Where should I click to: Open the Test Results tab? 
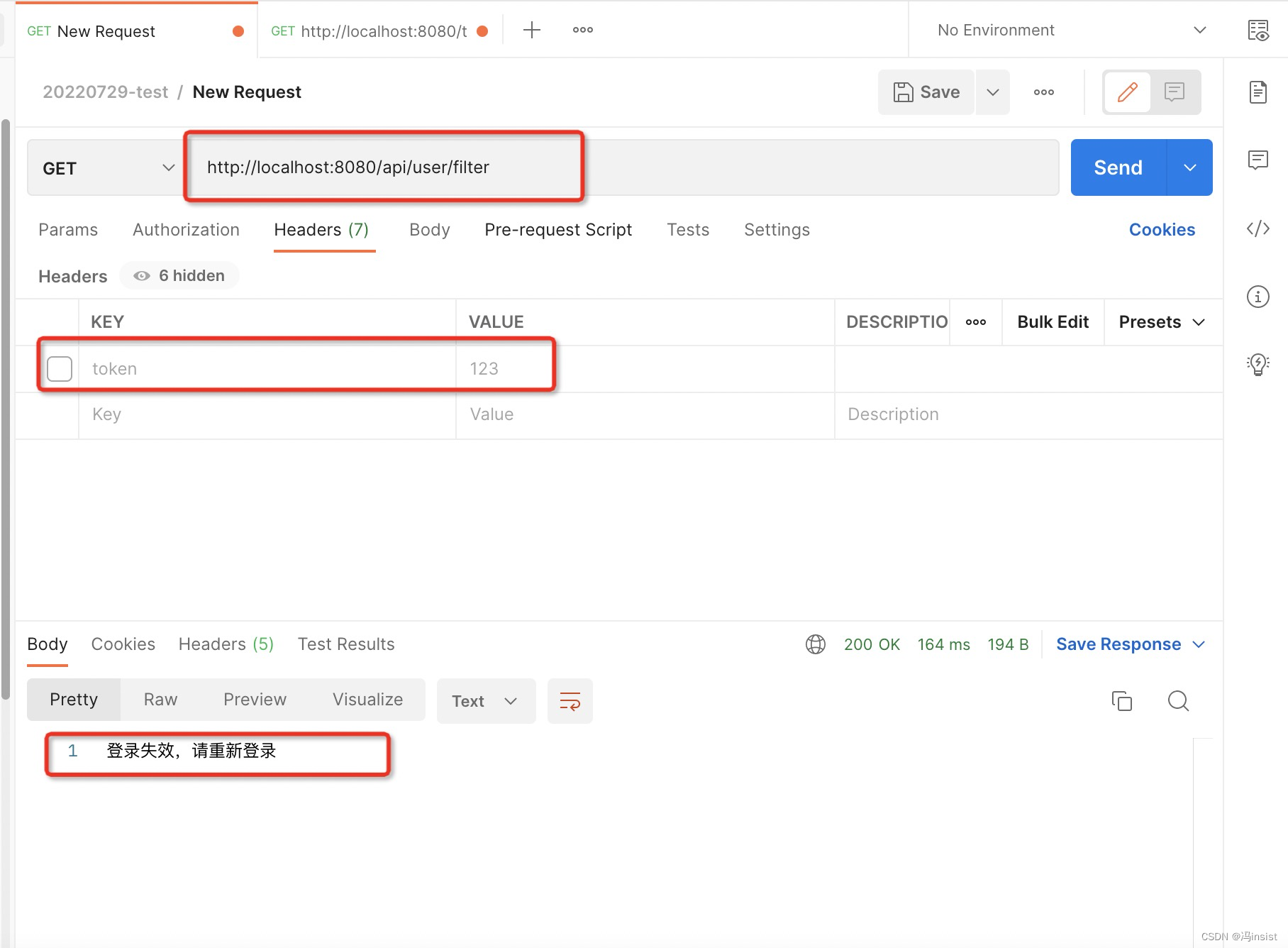(346, 644)
